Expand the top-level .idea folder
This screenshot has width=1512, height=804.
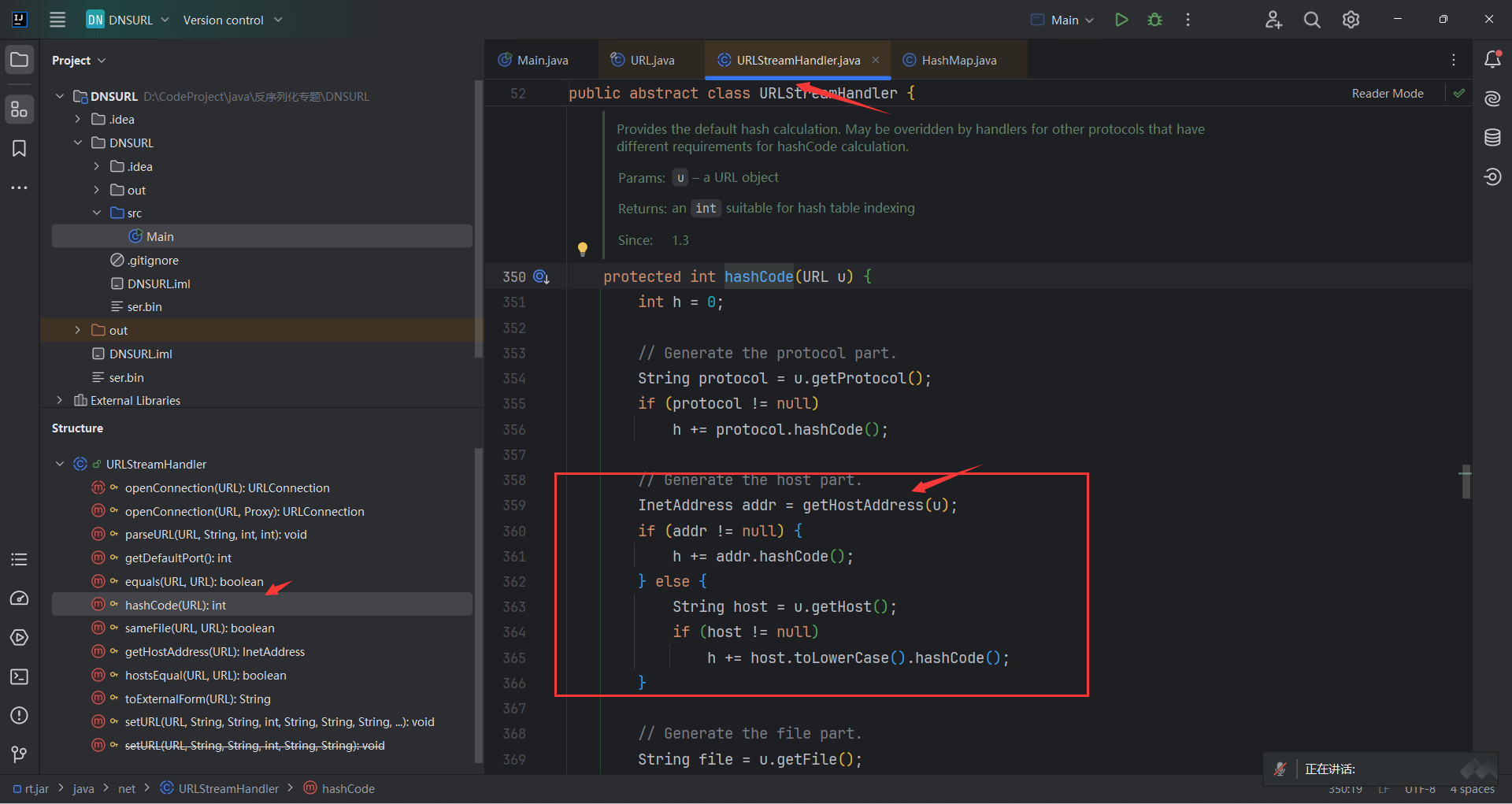(78, 119)
